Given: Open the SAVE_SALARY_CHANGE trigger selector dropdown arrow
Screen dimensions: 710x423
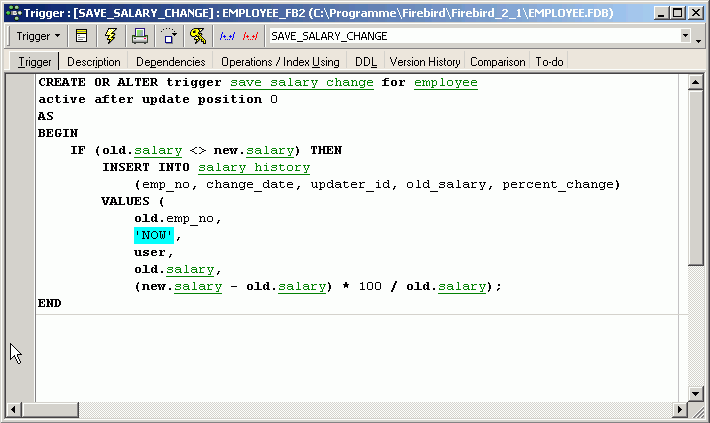Looking at the screenshot, I should coord(685,36).
